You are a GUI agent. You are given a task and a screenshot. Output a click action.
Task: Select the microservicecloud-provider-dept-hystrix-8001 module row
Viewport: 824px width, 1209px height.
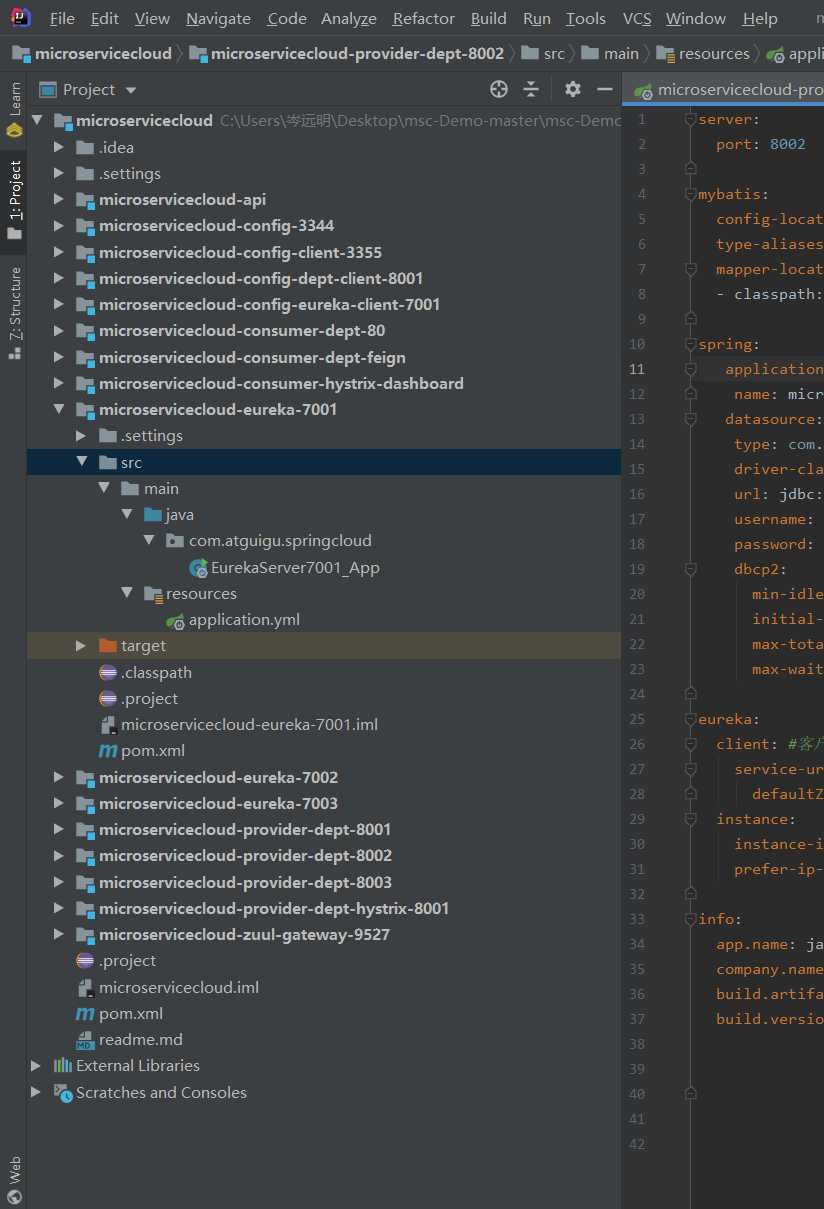(x=324, y=909)
